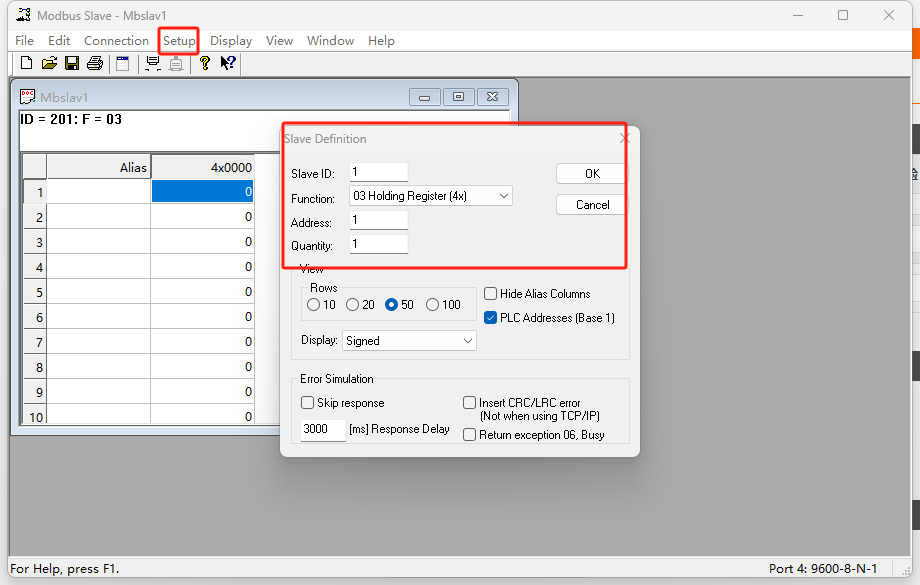This screenshot has height=585, width=920.
Task: Click the Slave ID input field
Action: tap(378, 173)
